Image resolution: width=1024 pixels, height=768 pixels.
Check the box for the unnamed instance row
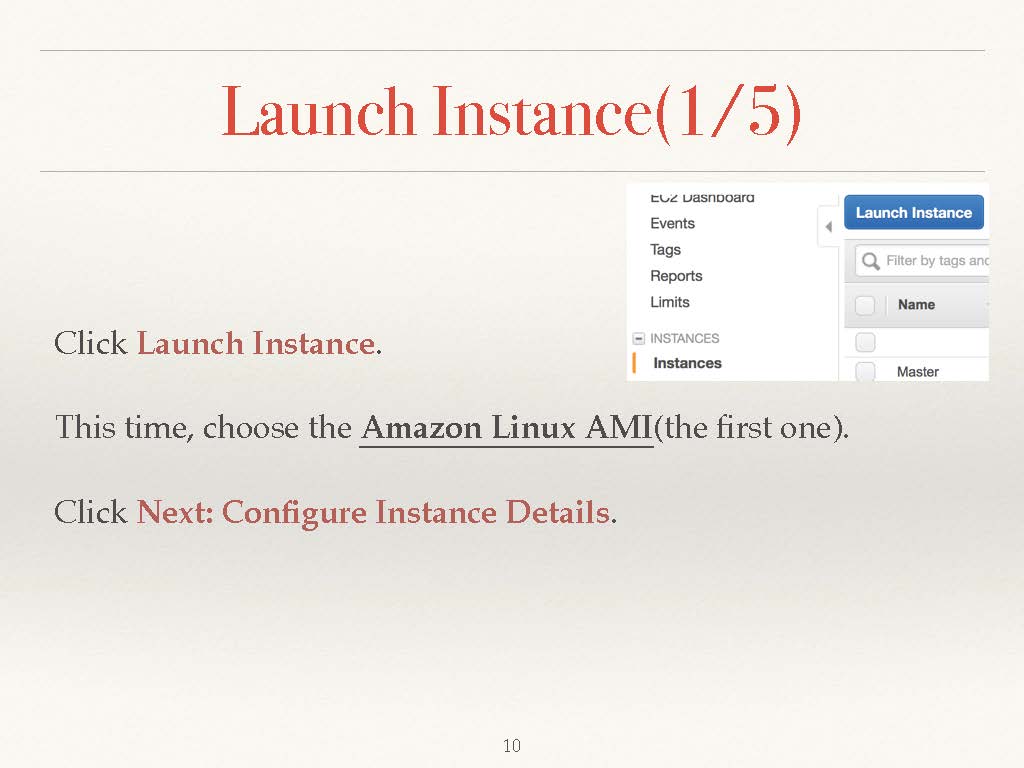865,342
